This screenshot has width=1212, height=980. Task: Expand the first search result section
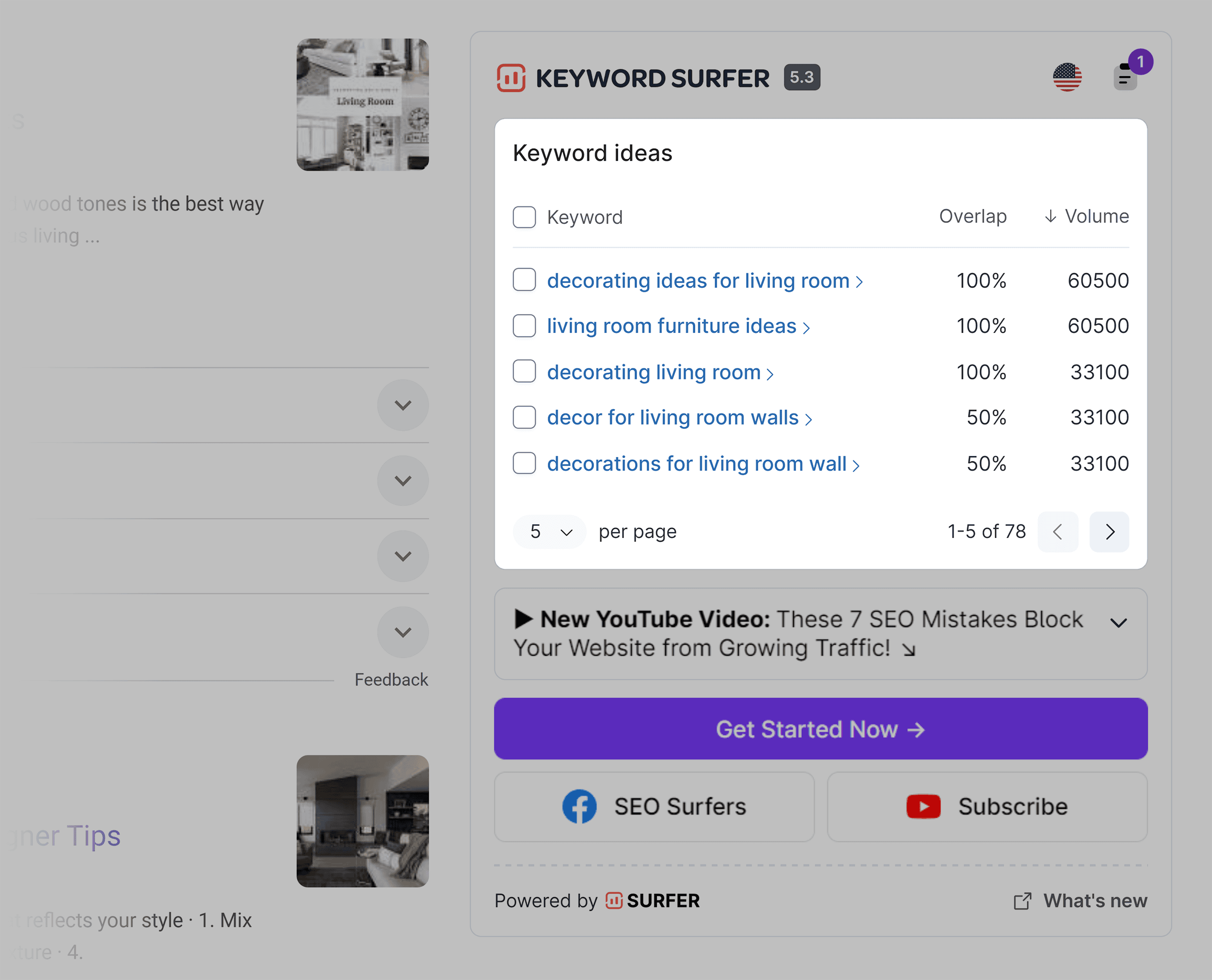(x=402, y=405)
